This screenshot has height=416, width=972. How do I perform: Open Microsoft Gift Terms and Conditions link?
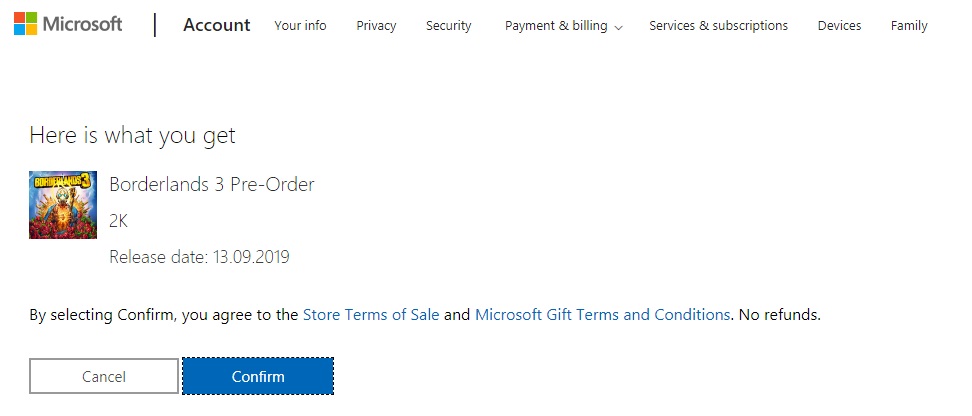602,315
